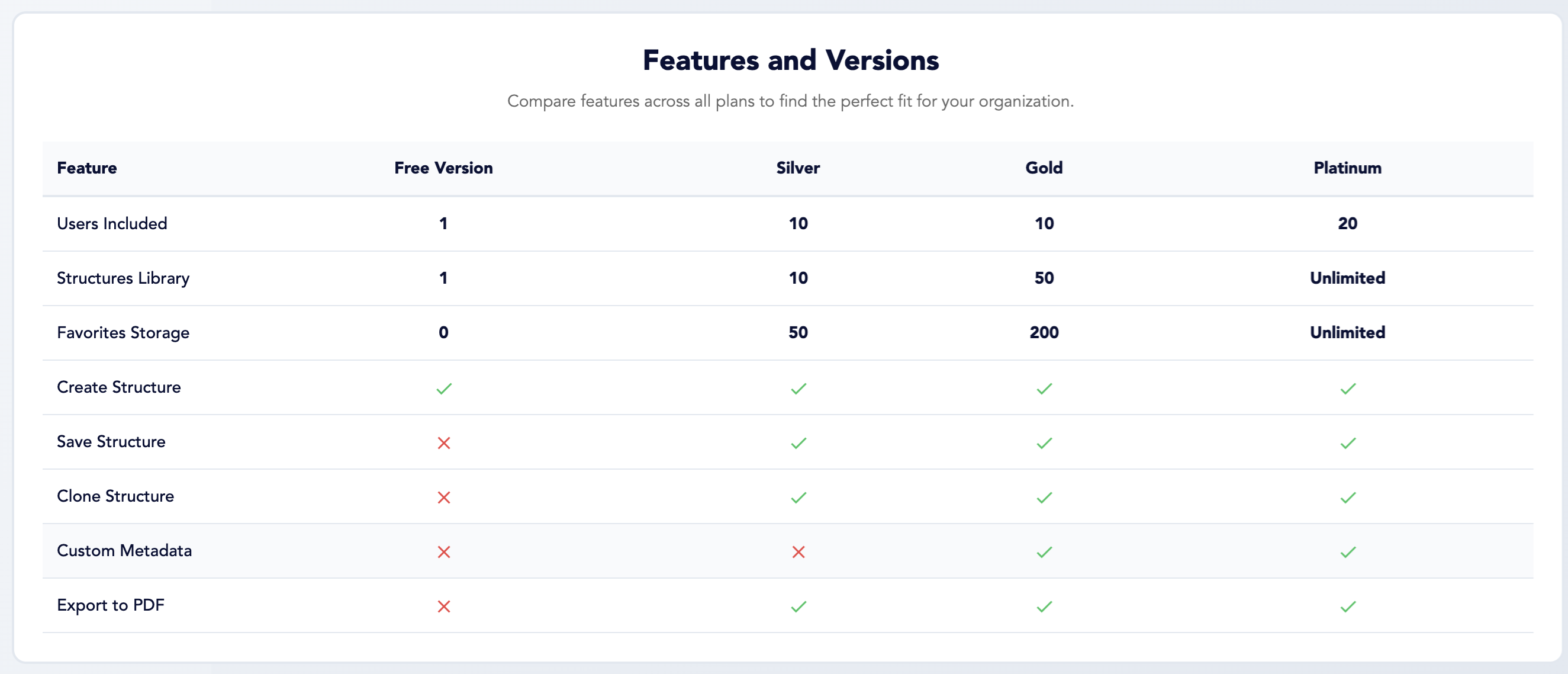The width and height of the screenshot is (1568, 674).
Task: Click the Platinum Unlimited value for Structures Library
Action: pos(1347,278)
